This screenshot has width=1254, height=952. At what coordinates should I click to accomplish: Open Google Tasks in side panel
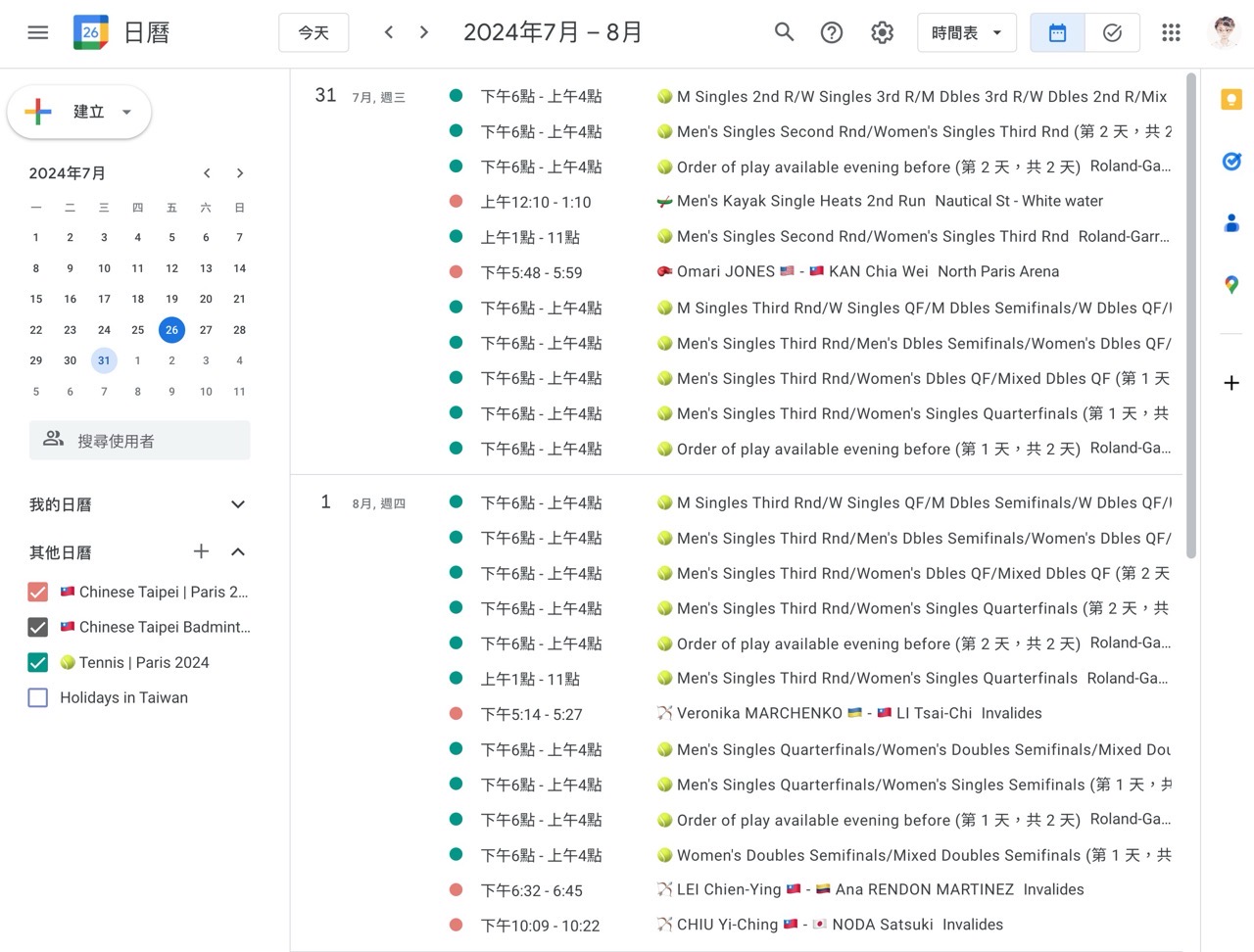coord(1231,162)
